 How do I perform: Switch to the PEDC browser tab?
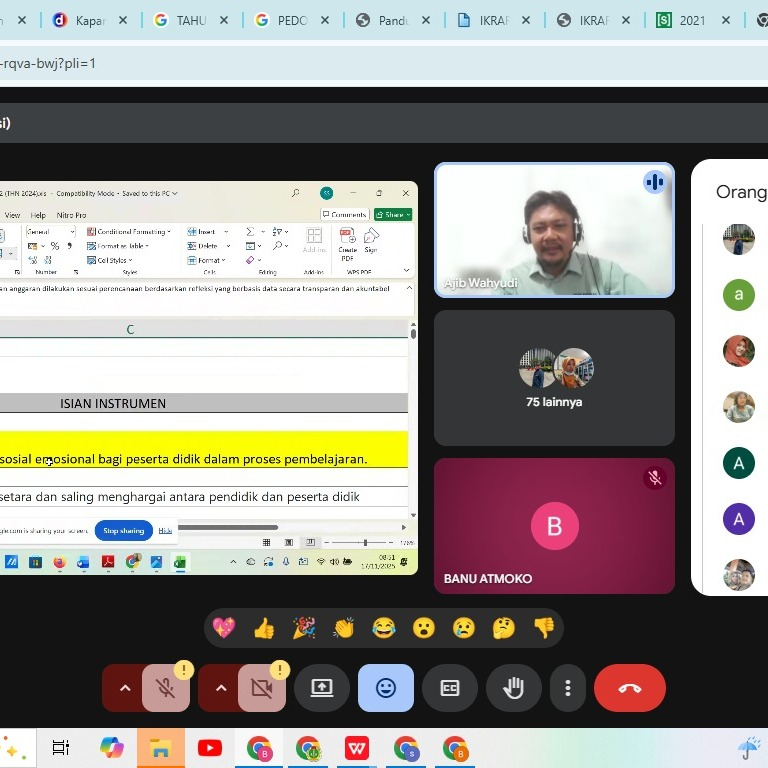coord(290,20)
